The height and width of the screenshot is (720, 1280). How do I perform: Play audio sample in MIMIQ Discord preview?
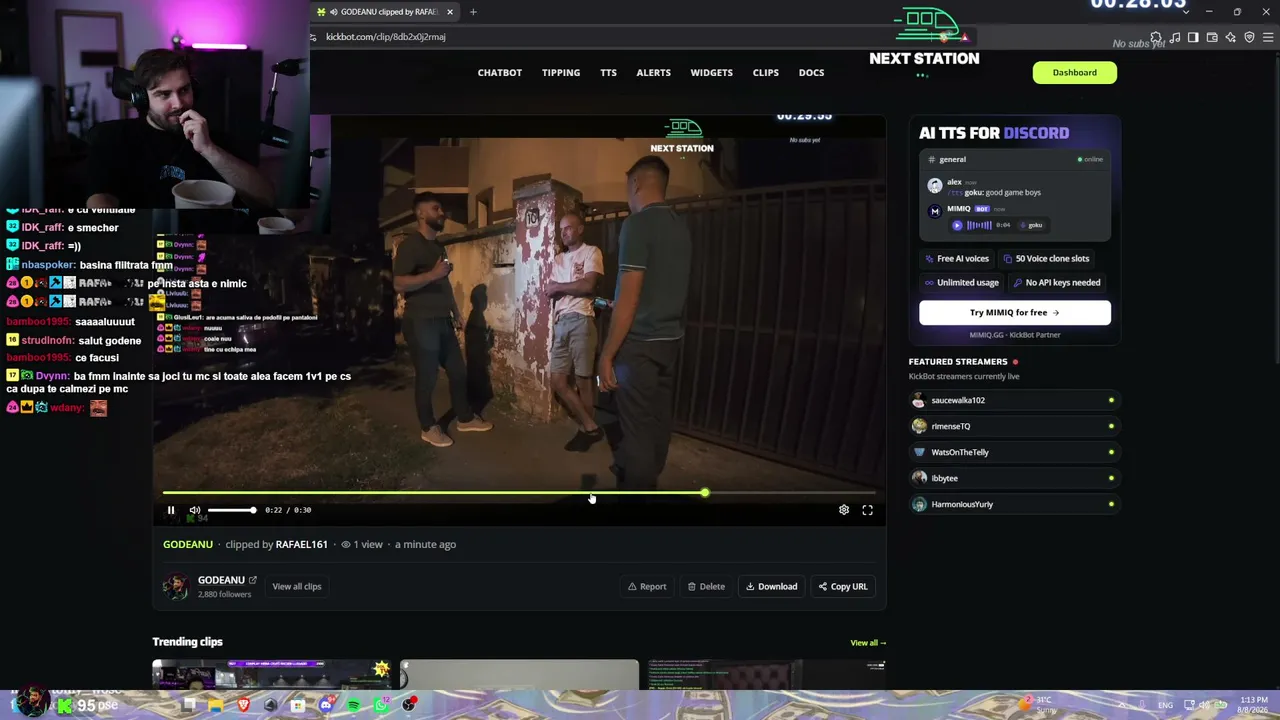point(957,226)
